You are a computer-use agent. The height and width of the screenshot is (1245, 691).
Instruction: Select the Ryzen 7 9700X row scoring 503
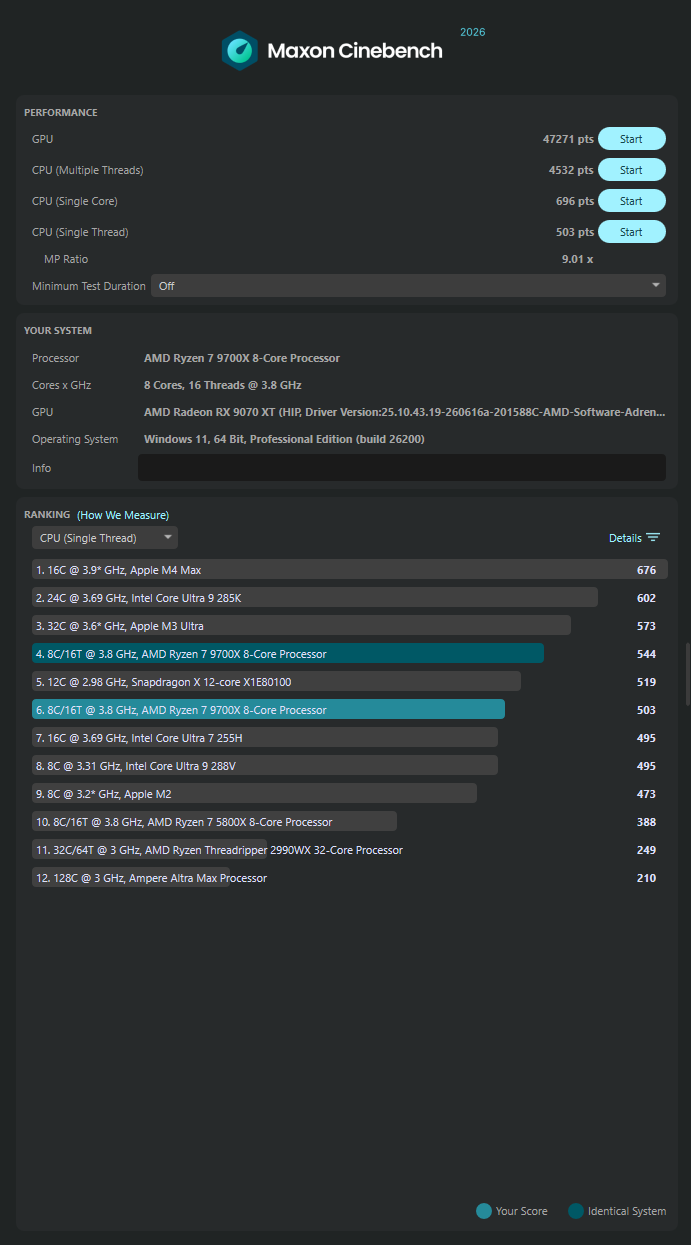[x=349, y=710]
